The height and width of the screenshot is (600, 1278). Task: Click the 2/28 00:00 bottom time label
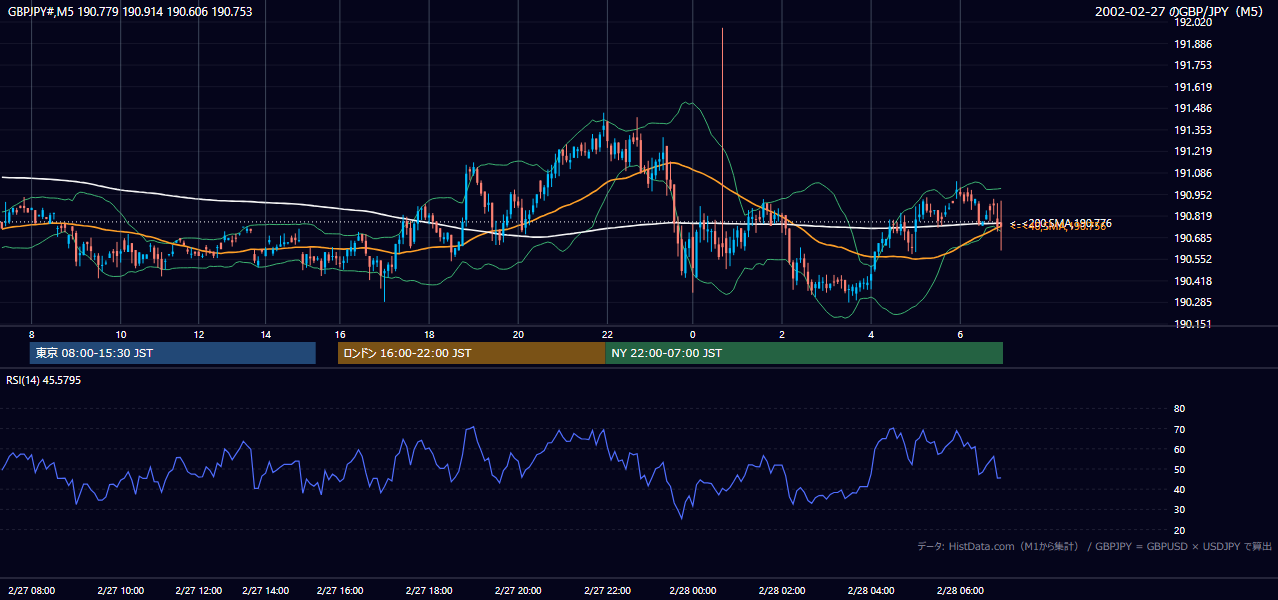point(693,590)
